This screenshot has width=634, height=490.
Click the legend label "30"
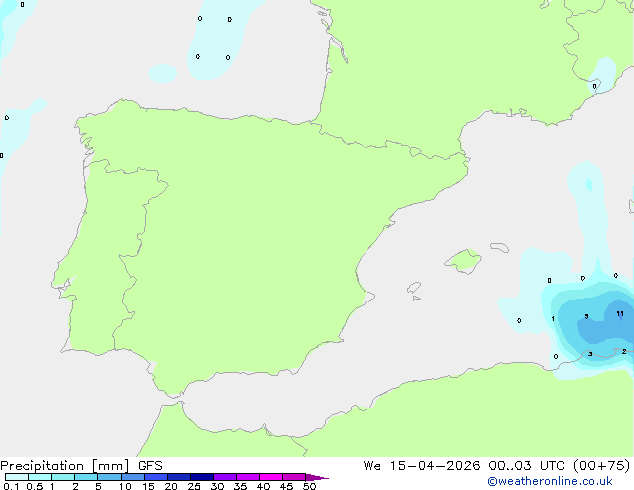(x=217, y=486)
